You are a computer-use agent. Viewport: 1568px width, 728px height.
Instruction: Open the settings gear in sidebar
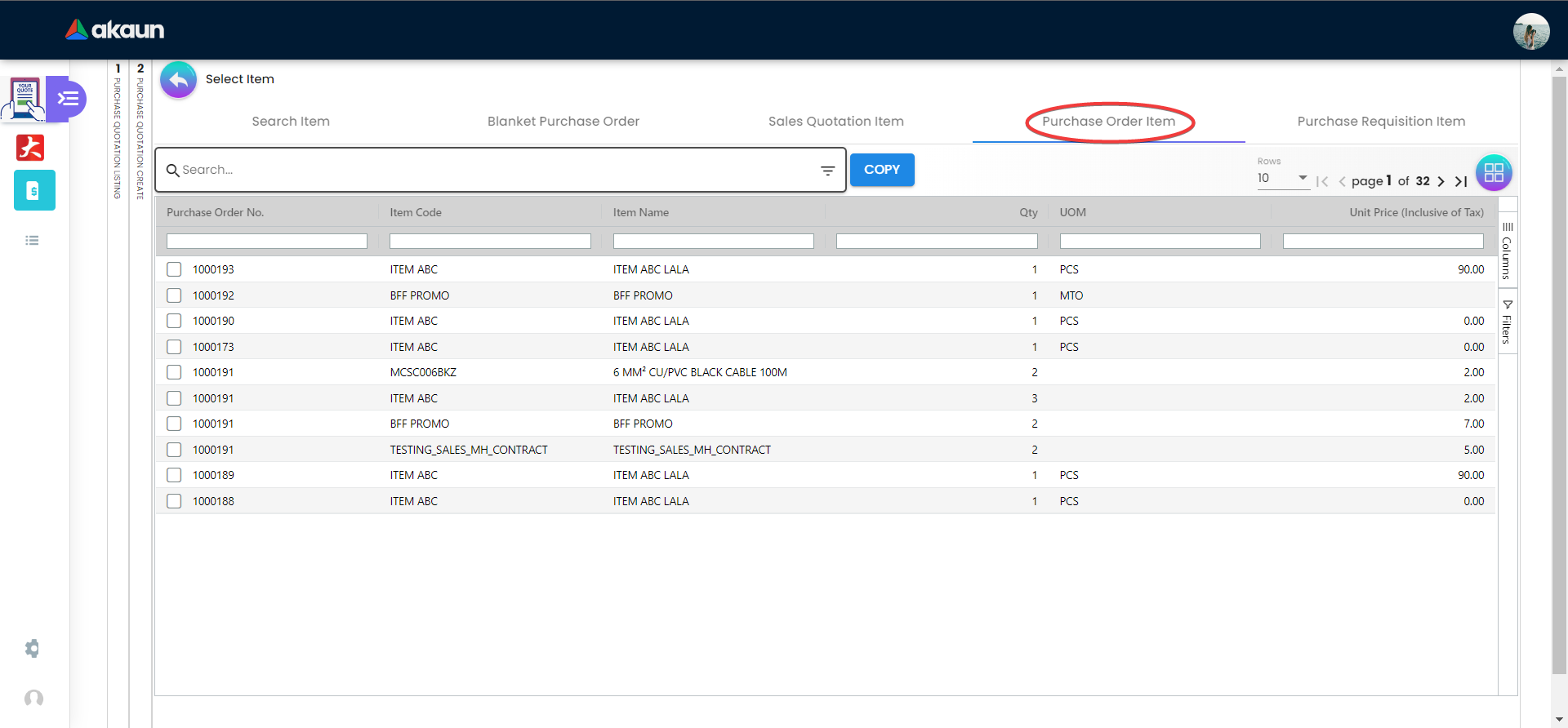(x=33, y=648)
